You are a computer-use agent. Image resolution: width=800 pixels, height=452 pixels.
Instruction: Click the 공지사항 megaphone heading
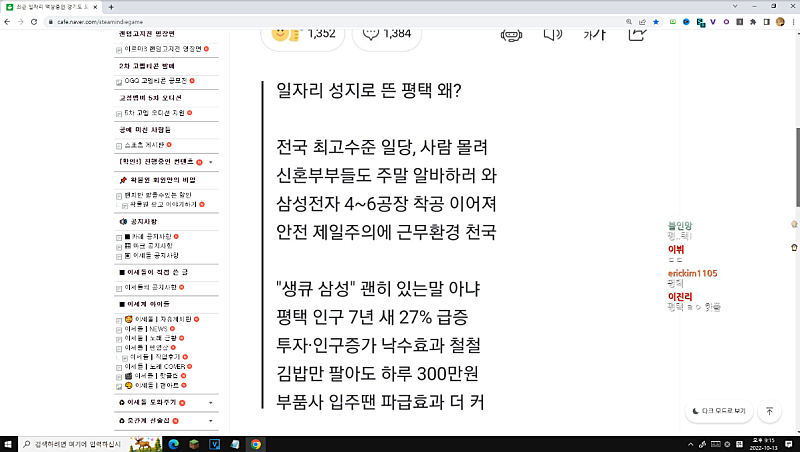pos(138,221)
